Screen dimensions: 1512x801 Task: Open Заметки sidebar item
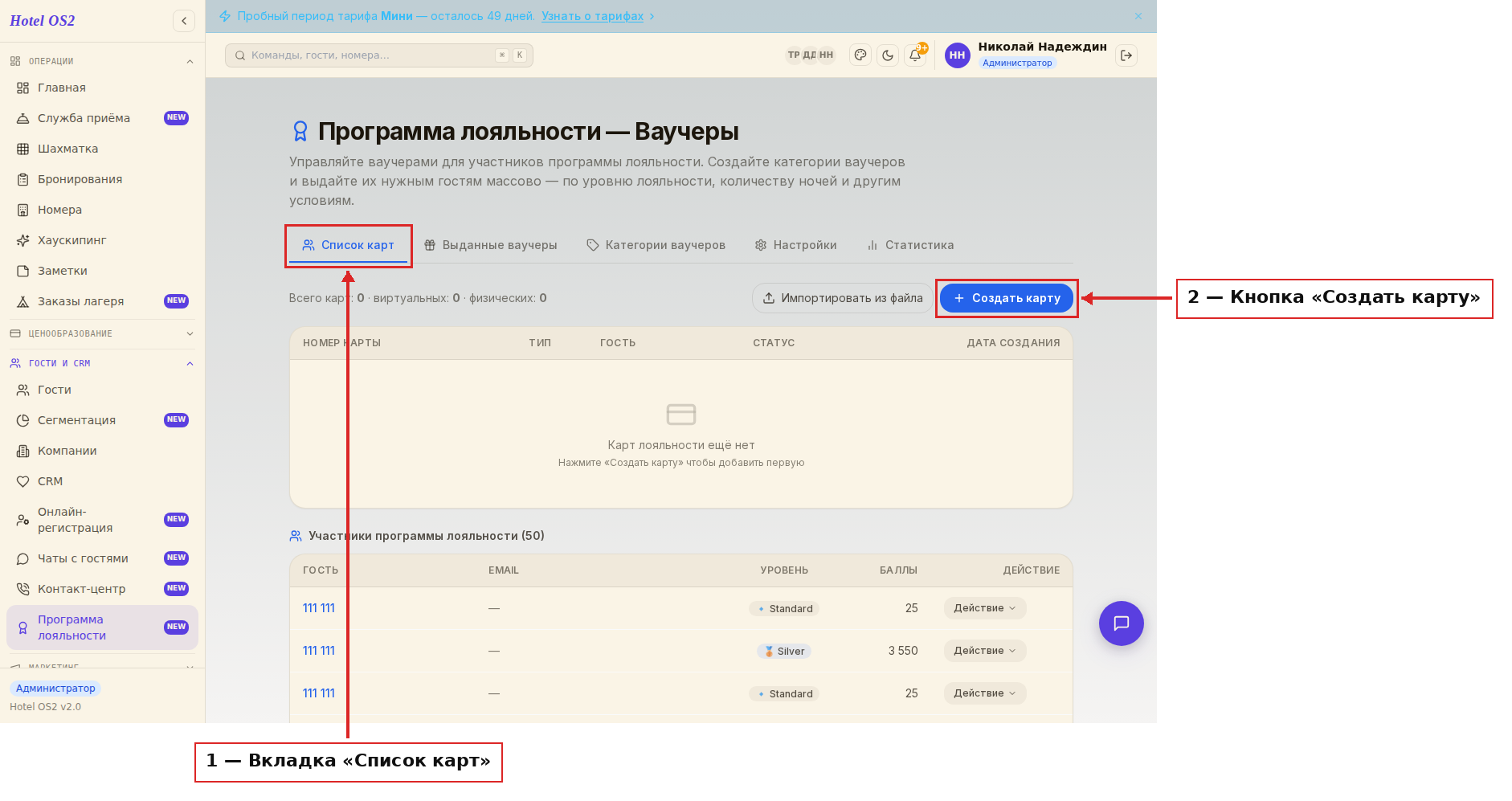102,271
